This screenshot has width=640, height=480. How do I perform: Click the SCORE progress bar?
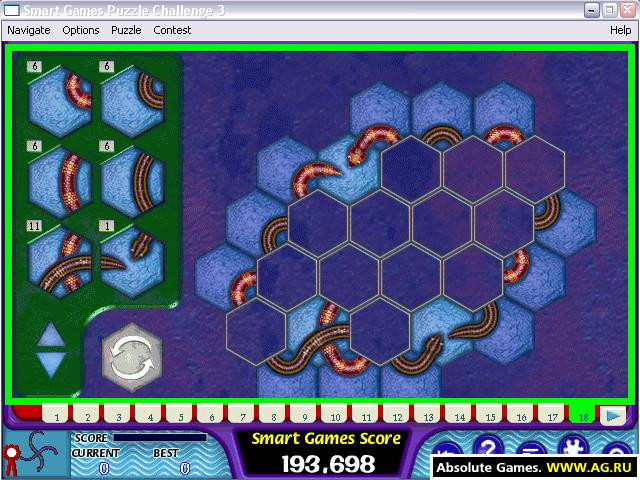160,438
